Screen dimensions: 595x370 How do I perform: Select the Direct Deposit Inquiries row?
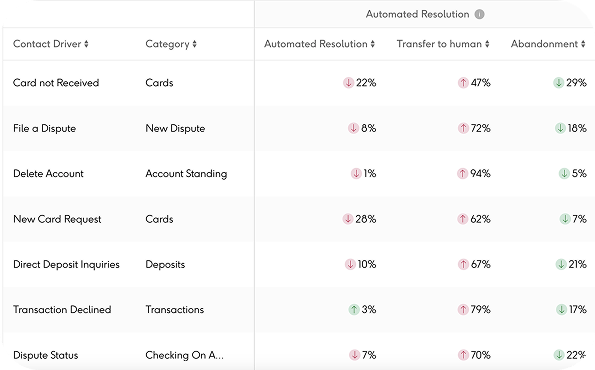pos(298,264)
